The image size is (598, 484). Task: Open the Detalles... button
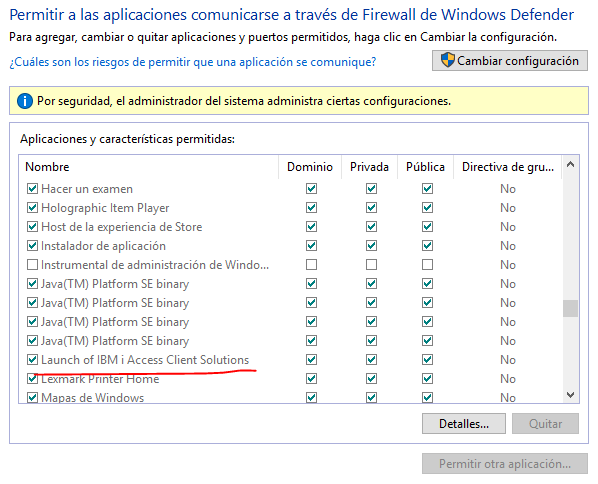(464, 424)
